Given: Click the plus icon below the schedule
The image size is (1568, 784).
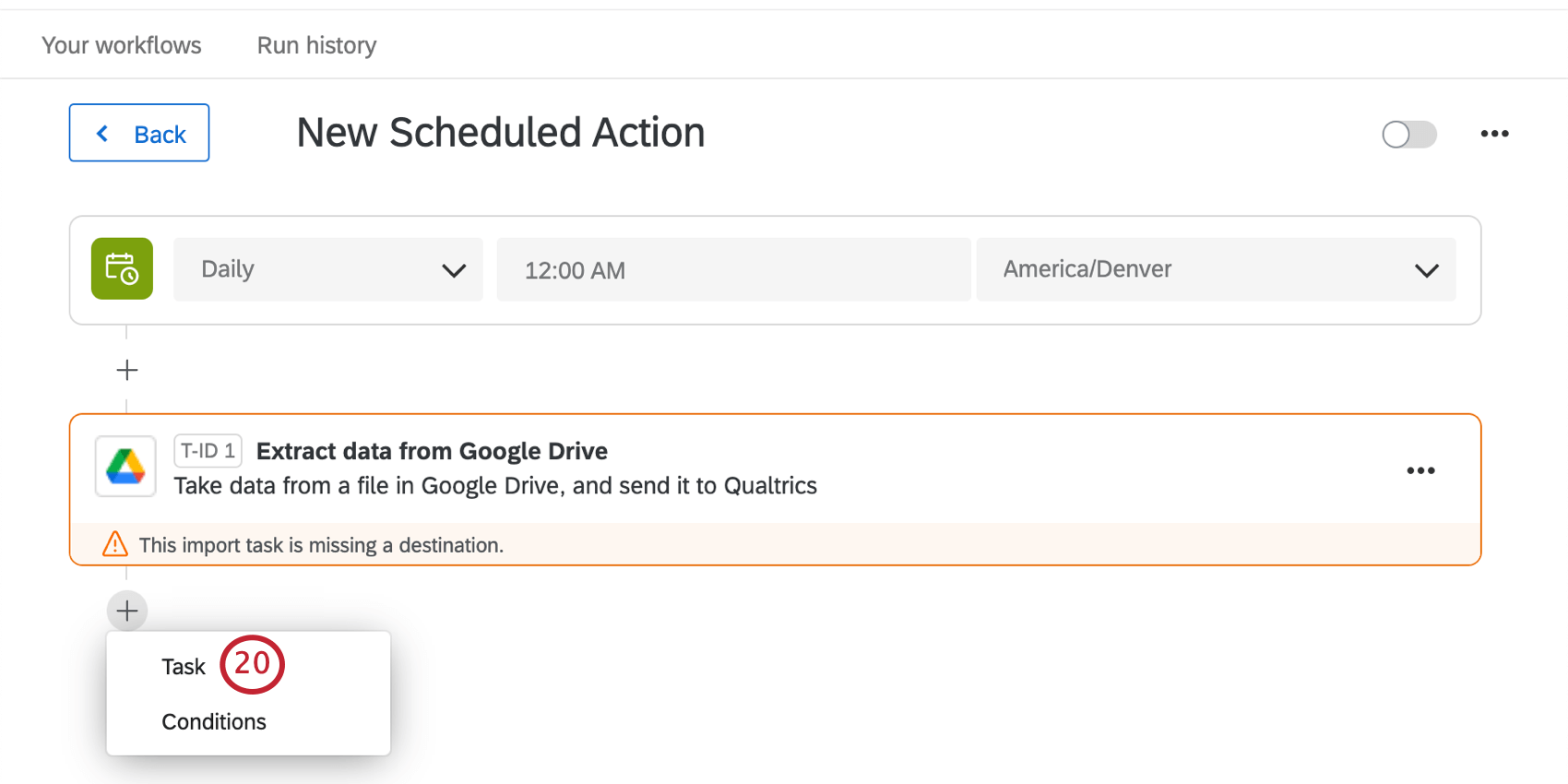Looking at the screenshot, I should [x=127, y=370].
